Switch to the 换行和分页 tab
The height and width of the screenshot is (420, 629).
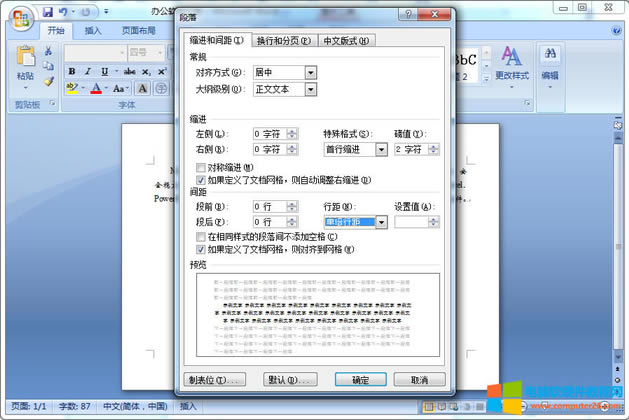(283, 40)
